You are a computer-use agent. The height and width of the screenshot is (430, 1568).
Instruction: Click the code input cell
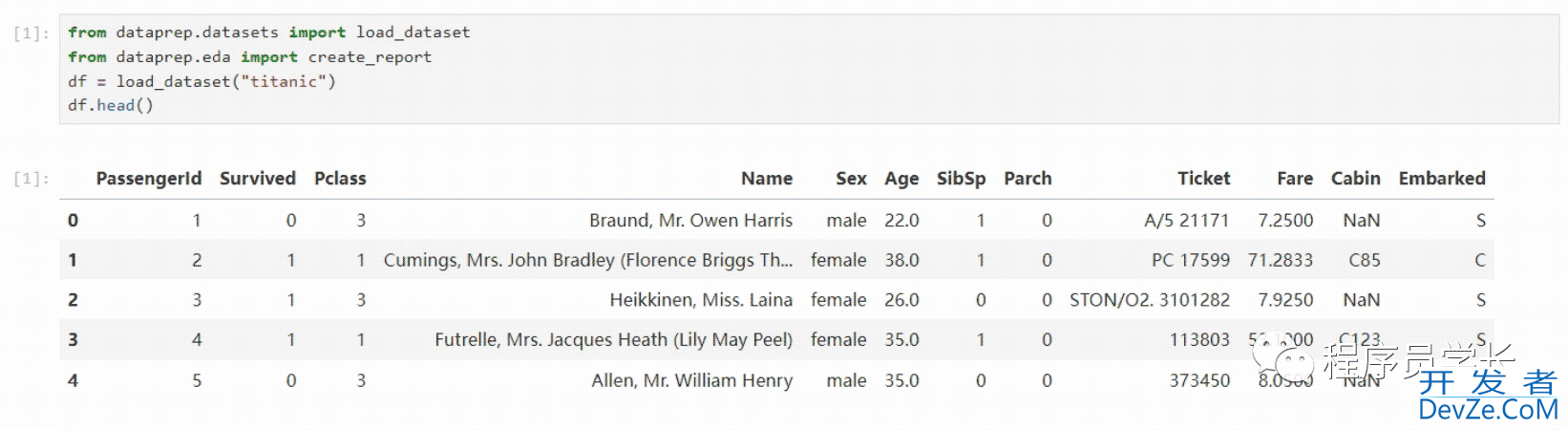tap(809, 69)
